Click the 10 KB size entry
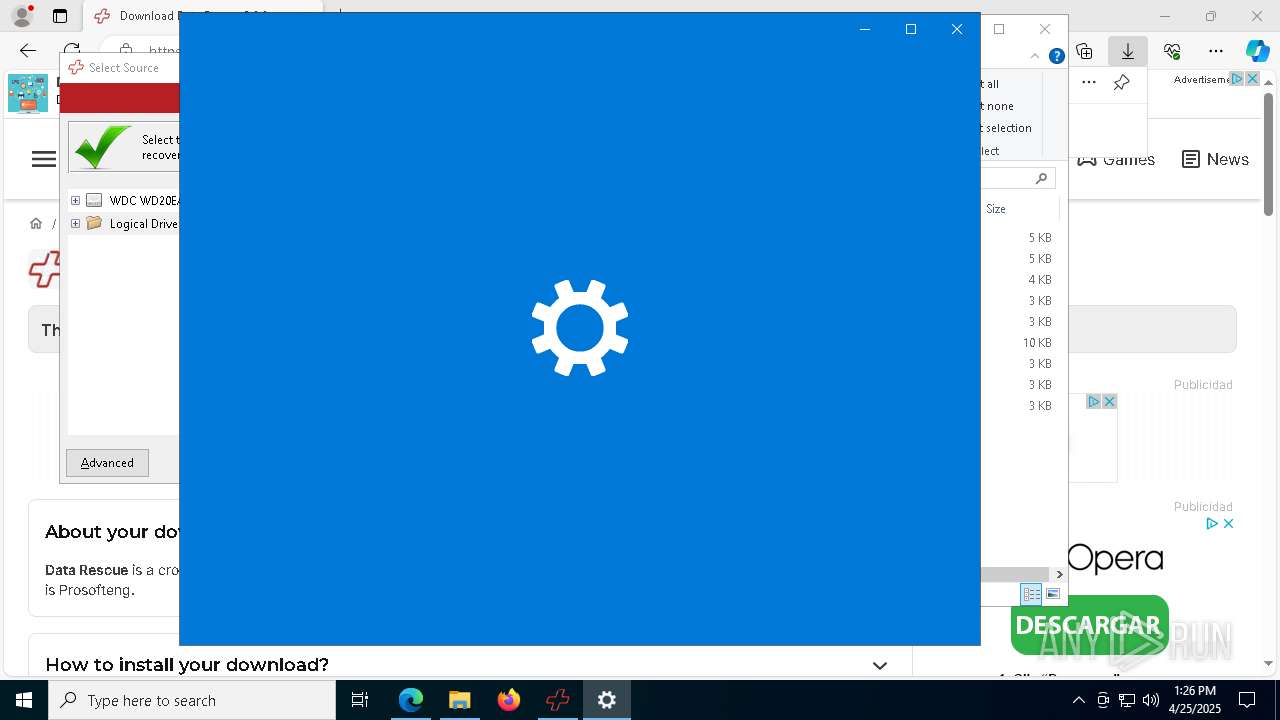The width and height of the screenshot is (1280, 720). coord(1037,343)
